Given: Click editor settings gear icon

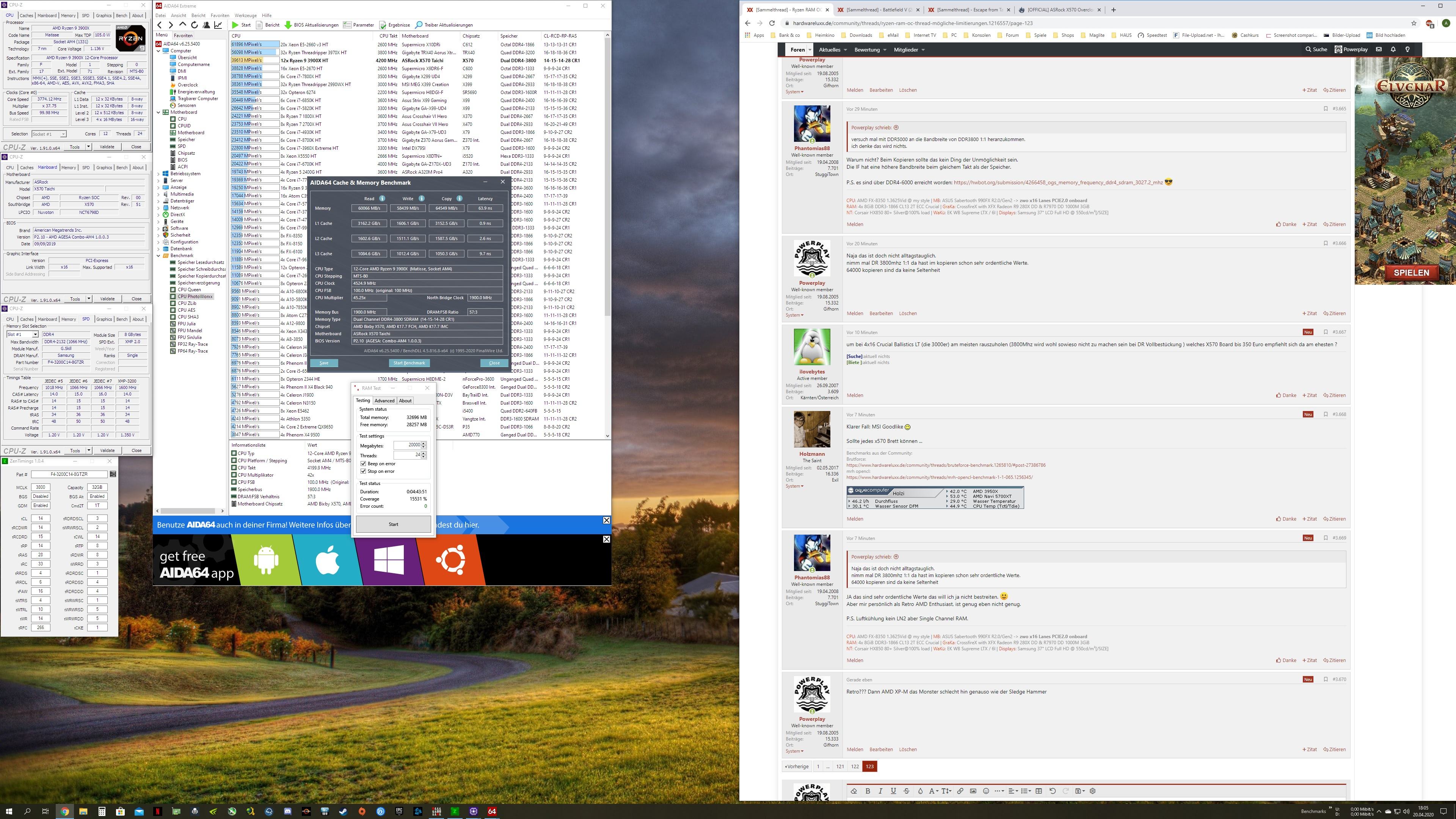Looking at the screenshot, I should pyautogui.click(x=1092, y=791).
